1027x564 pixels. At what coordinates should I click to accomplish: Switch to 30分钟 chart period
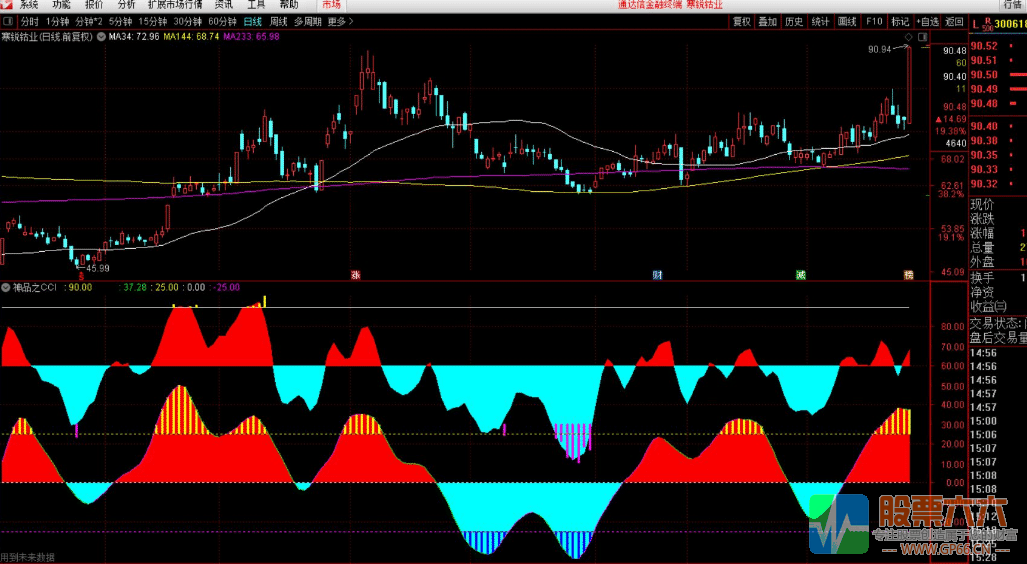point(189,22)
